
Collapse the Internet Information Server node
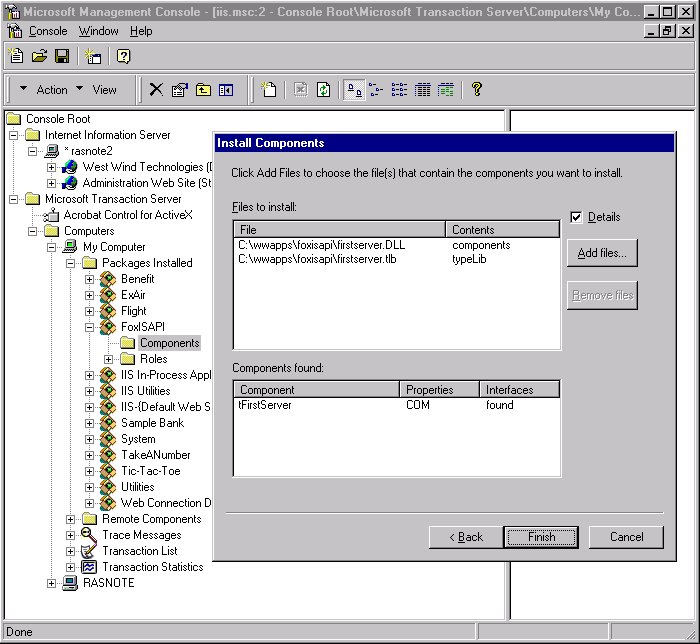click(x=14, y=135)
